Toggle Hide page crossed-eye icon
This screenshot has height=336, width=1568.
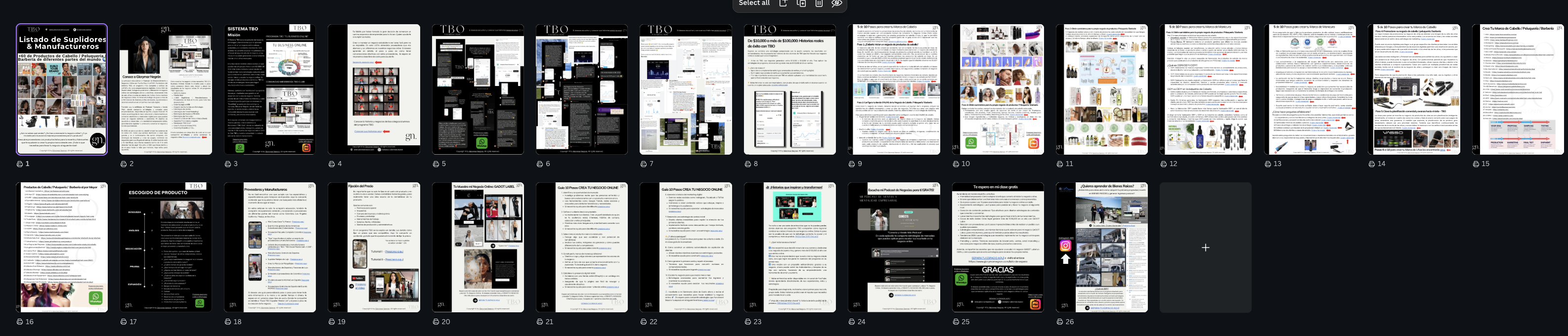click(837, 3)
